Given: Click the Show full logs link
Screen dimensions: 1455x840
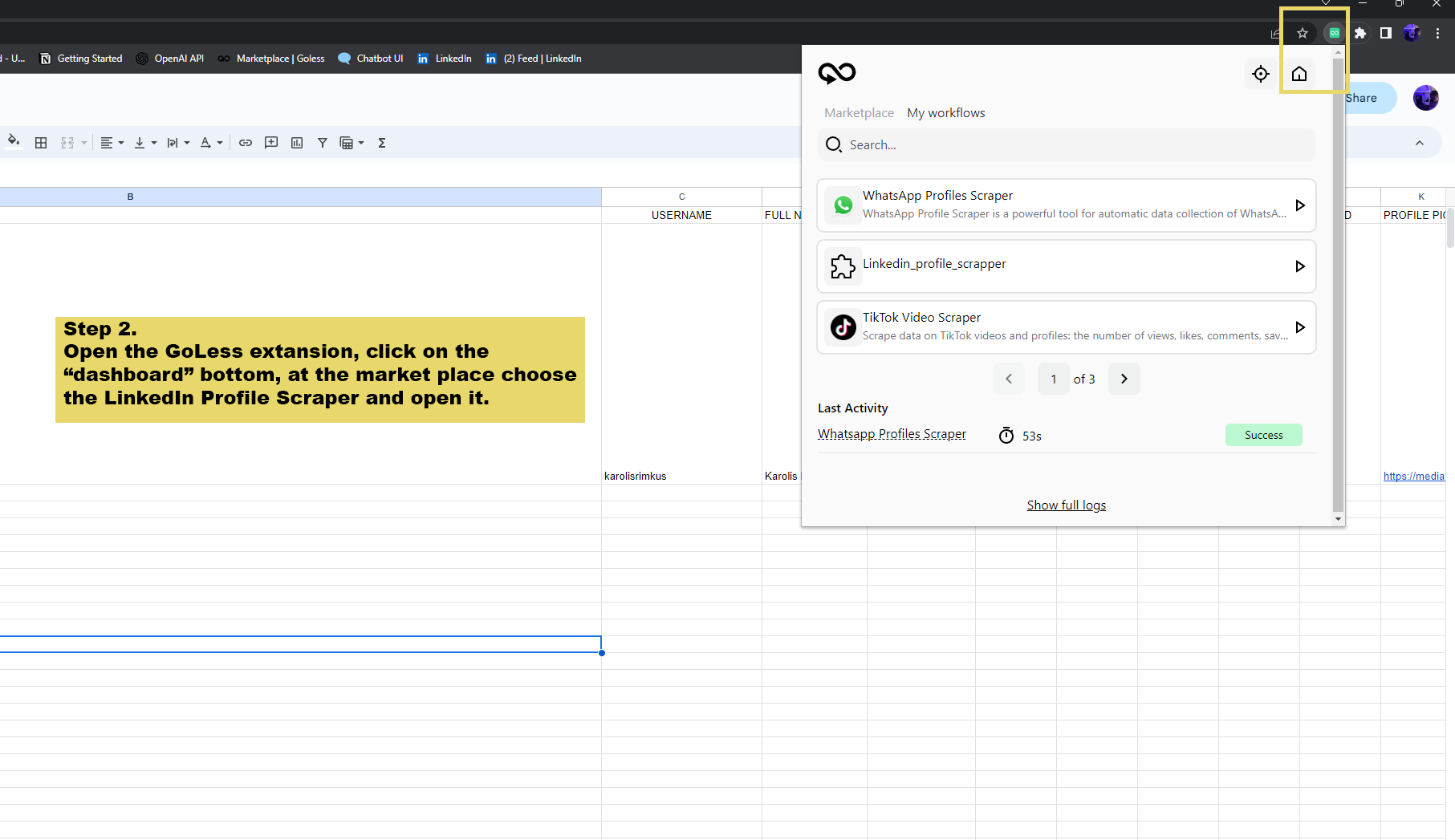Looking at the screenshot, I should coord(1067,505).
